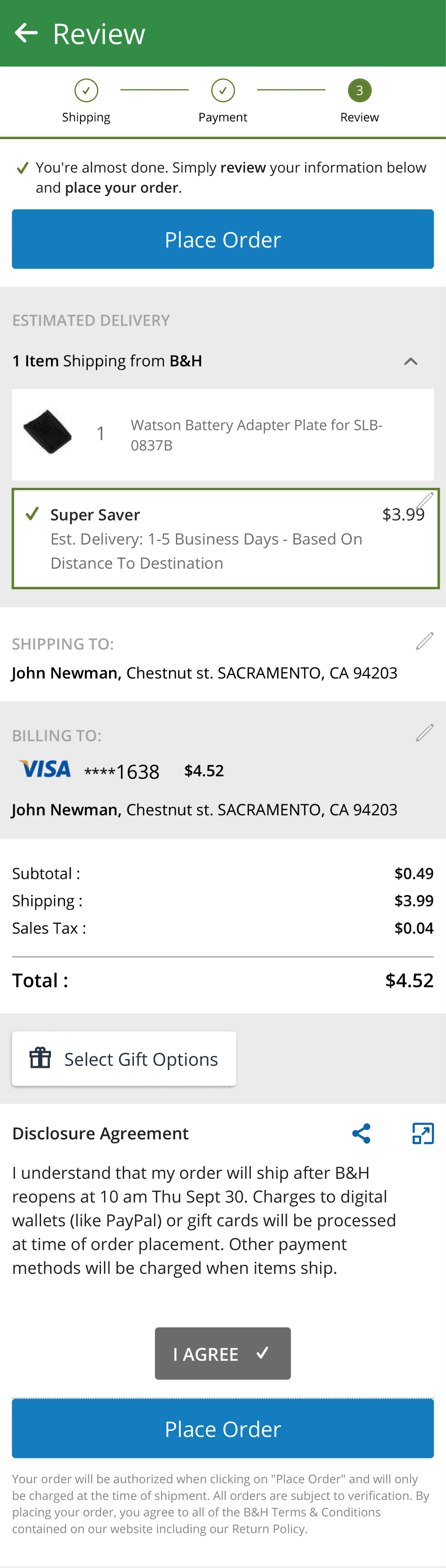Click the chevron above the Super Saver box
This screenshot has height=1568, width=446.
(x=411, y=360)
